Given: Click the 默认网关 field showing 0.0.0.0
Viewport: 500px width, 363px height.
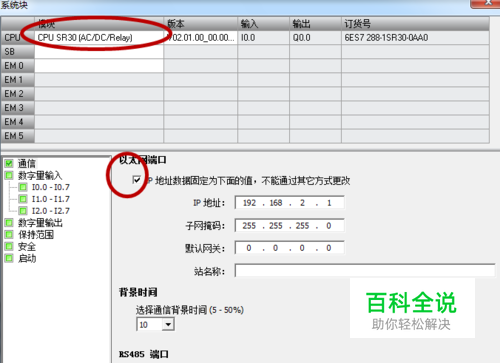Looking at the screenshot, I should click(x=289, y=248).
